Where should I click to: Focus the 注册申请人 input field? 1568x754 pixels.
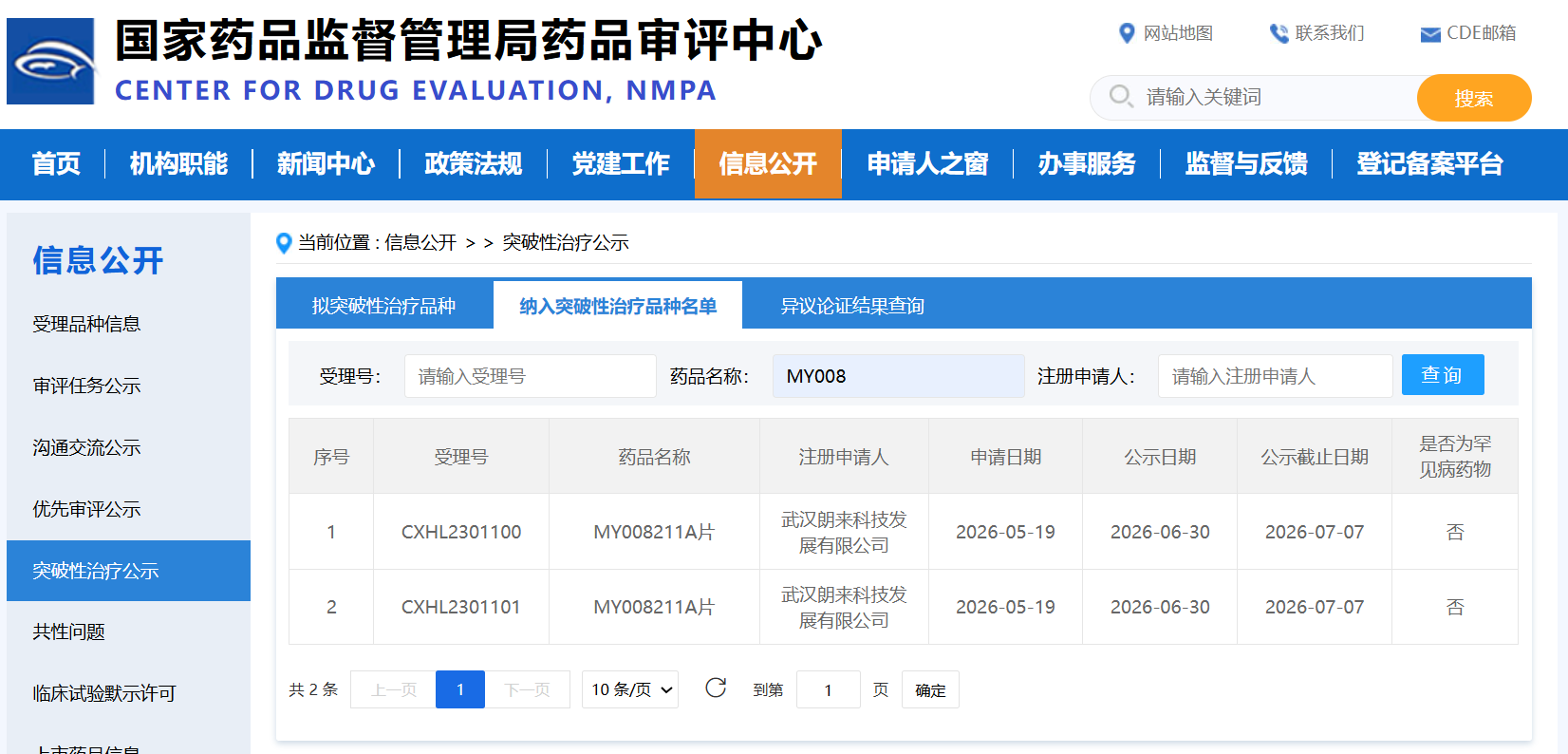click(x=1275, y=376)
